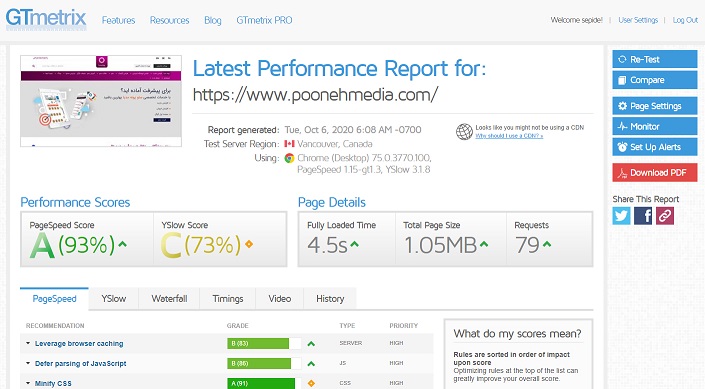Click the poonehmedia.com URL text
This screenshot has width=705, height=389.
(x=315, y=94)
